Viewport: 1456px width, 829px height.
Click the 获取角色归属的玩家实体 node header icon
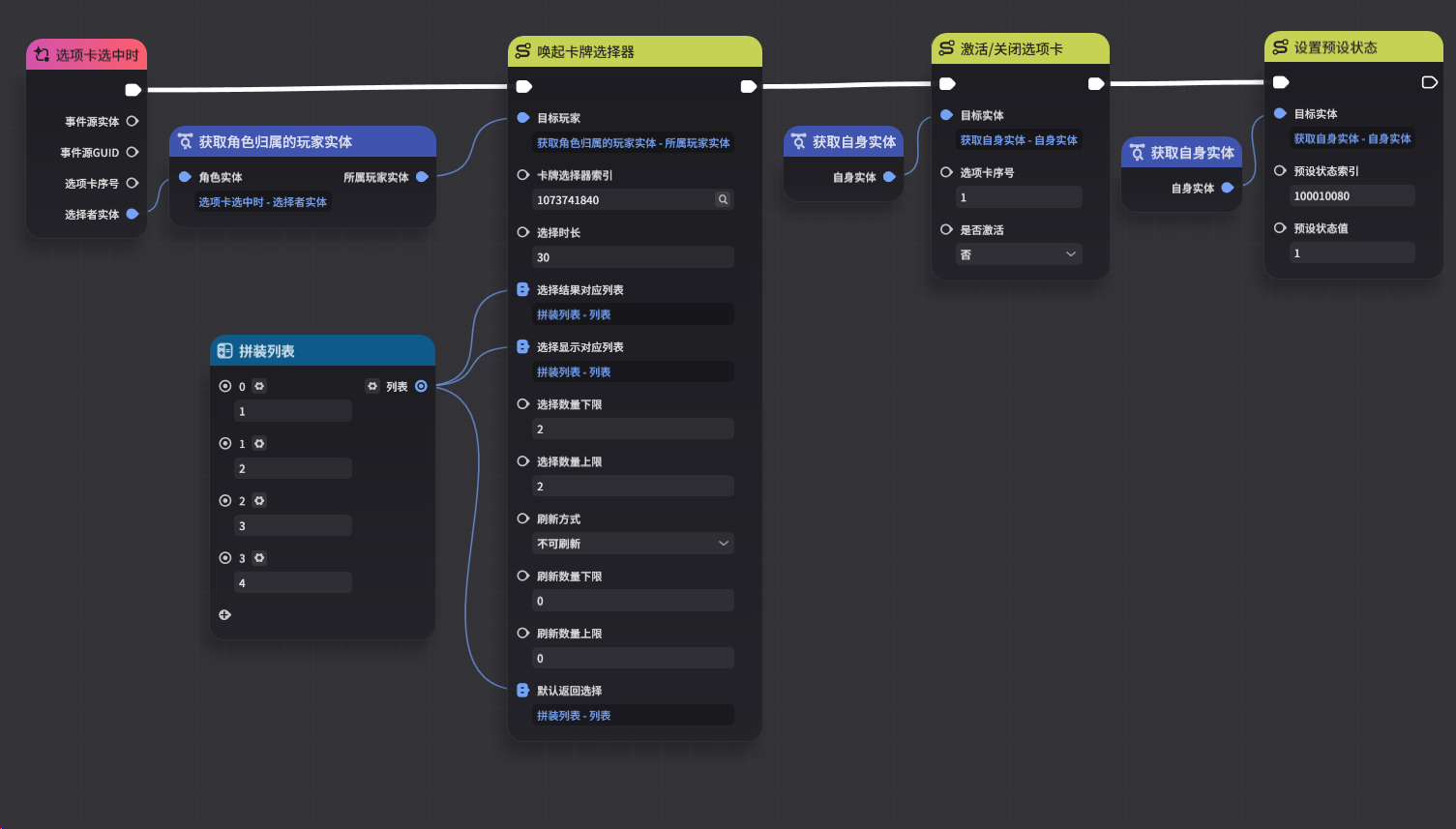pos(185,141)
